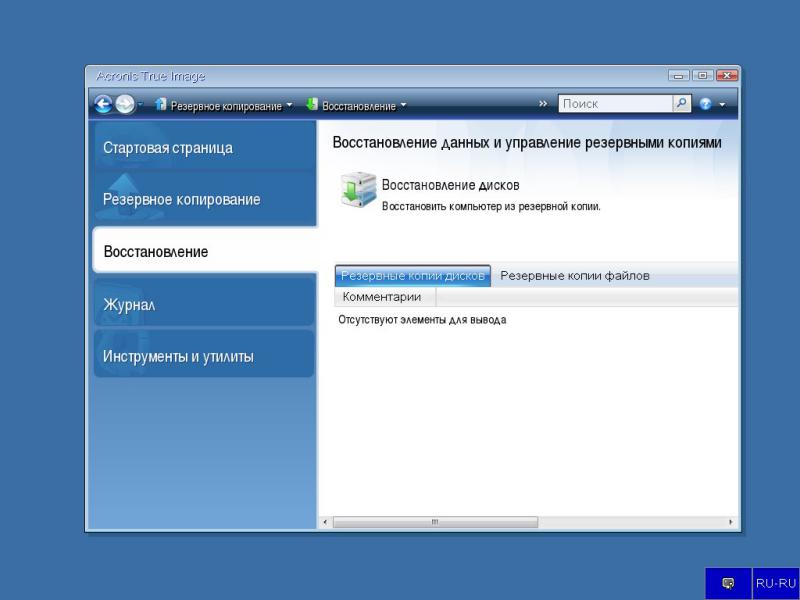Click the Forward navigation arrow
This screenshot has height=600, width=800.
pos(124,104)
